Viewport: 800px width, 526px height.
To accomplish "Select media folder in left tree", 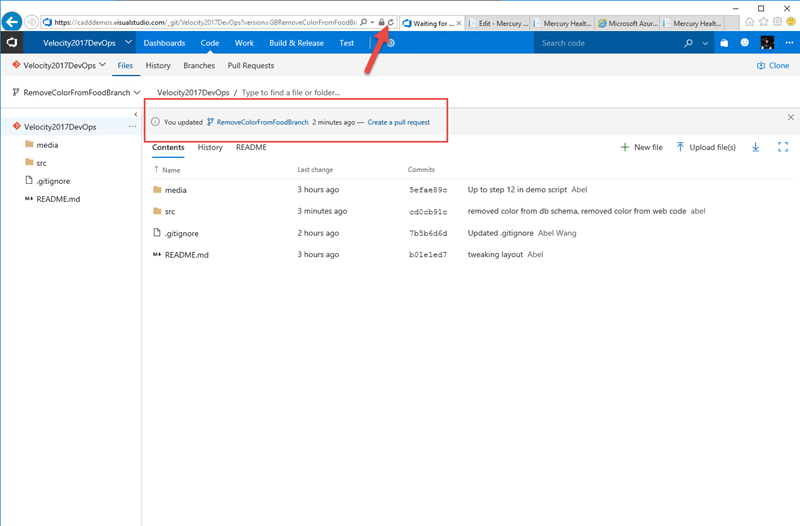I will pyautogui.click(x=47, y=145).
